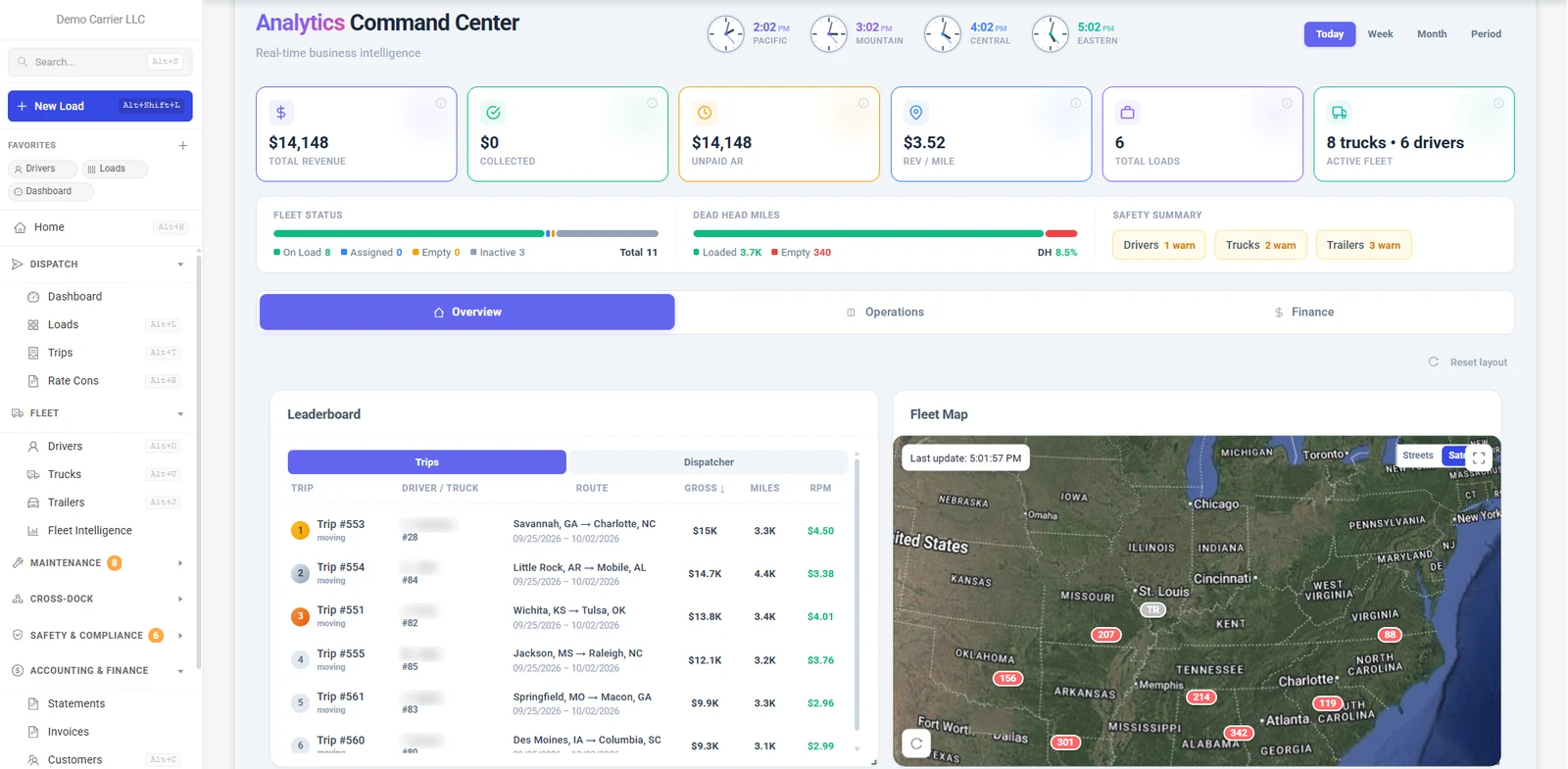Click the info icon on the Rev / Mile card

click(x=1075, y=103)
